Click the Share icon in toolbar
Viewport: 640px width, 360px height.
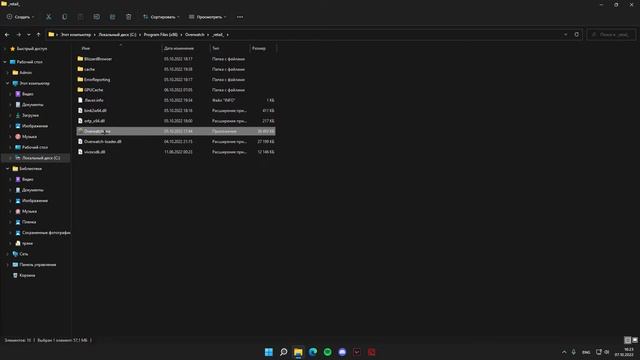point(112,17)
